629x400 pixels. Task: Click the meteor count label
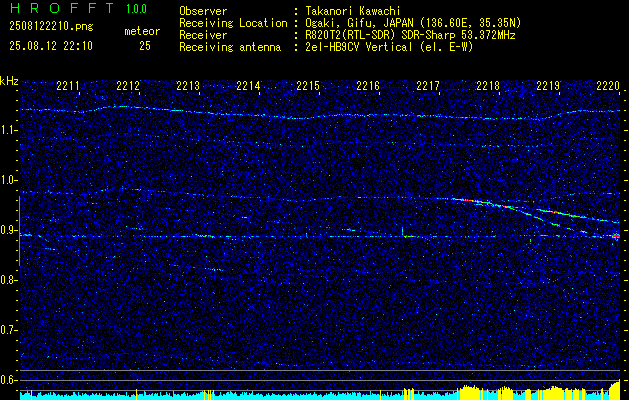142,31
